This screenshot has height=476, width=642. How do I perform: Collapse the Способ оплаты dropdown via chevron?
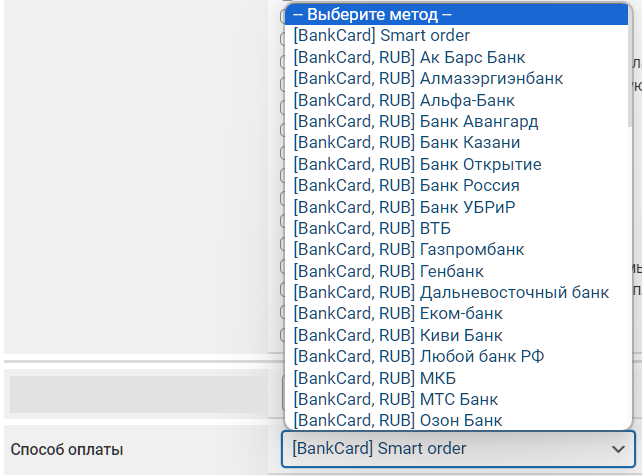(616, 450)
